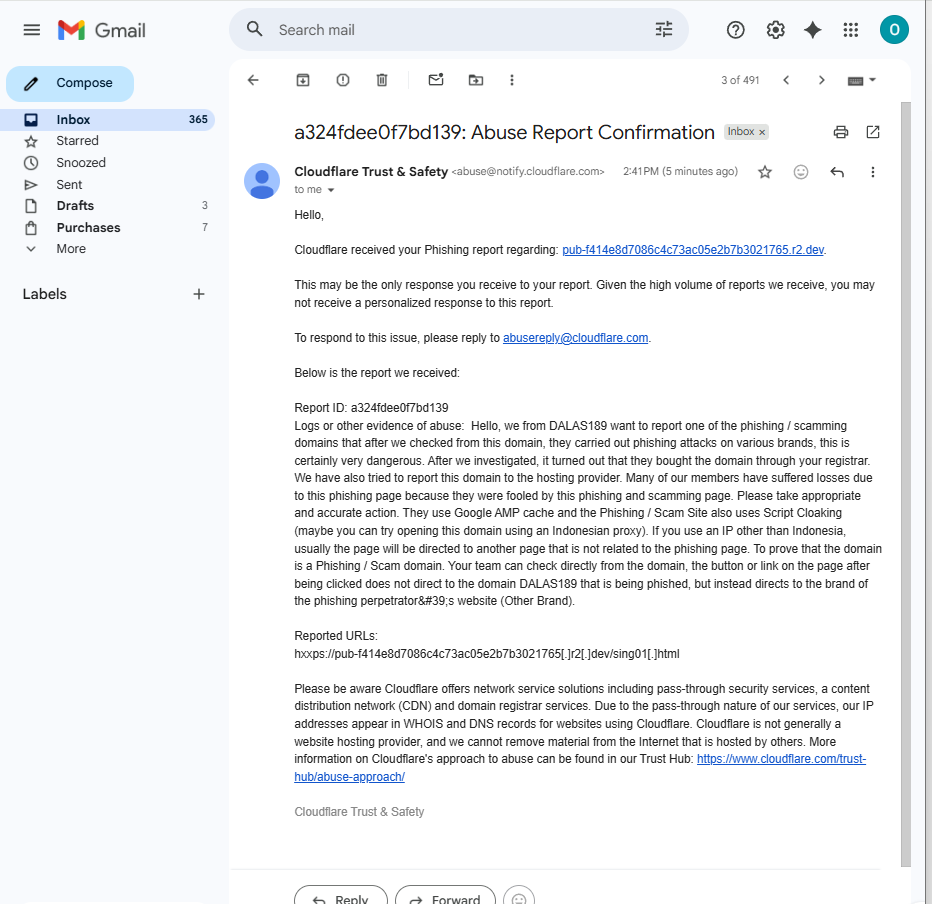Expand input tools dropdown arrow

click(x=873, y=80)
